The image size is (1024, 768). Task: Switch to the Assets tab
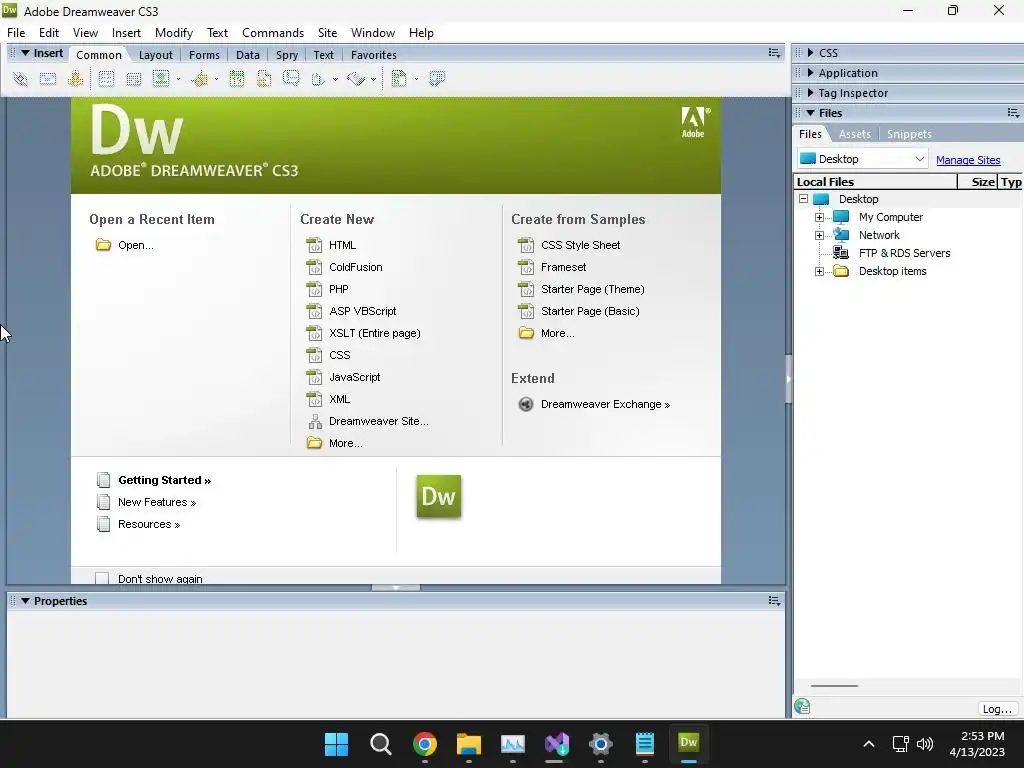click(855, 134)
